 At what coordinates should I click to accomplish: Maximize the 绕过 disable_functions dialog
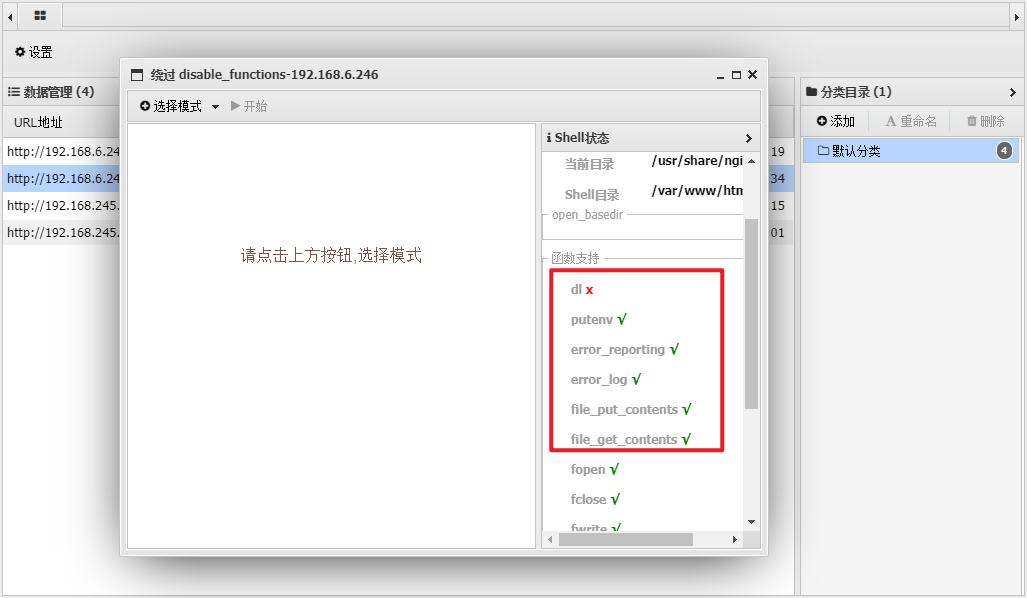[736, 75]
